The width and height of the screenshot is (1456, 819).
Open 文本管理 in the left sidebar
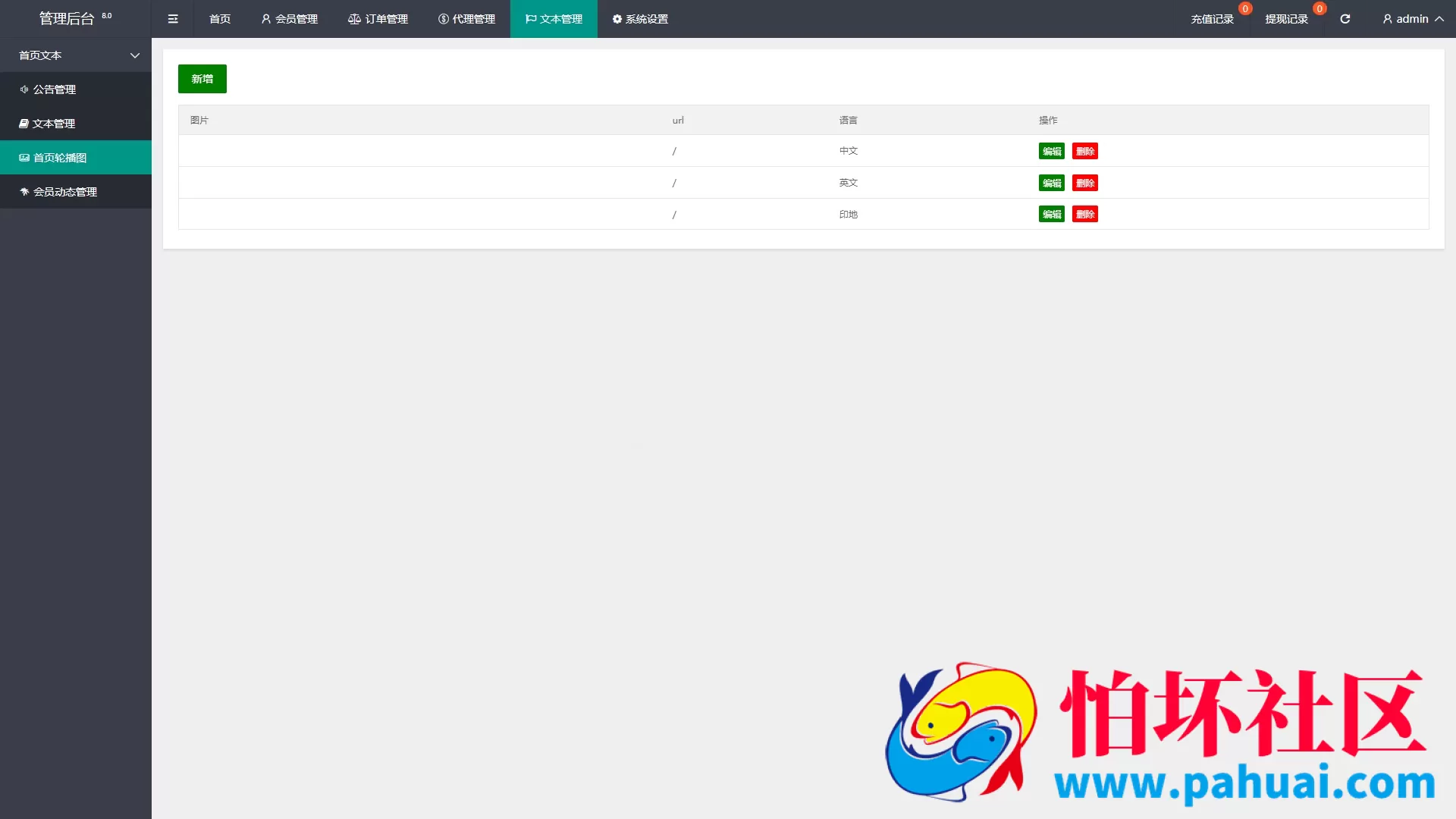tap(53, 124)
